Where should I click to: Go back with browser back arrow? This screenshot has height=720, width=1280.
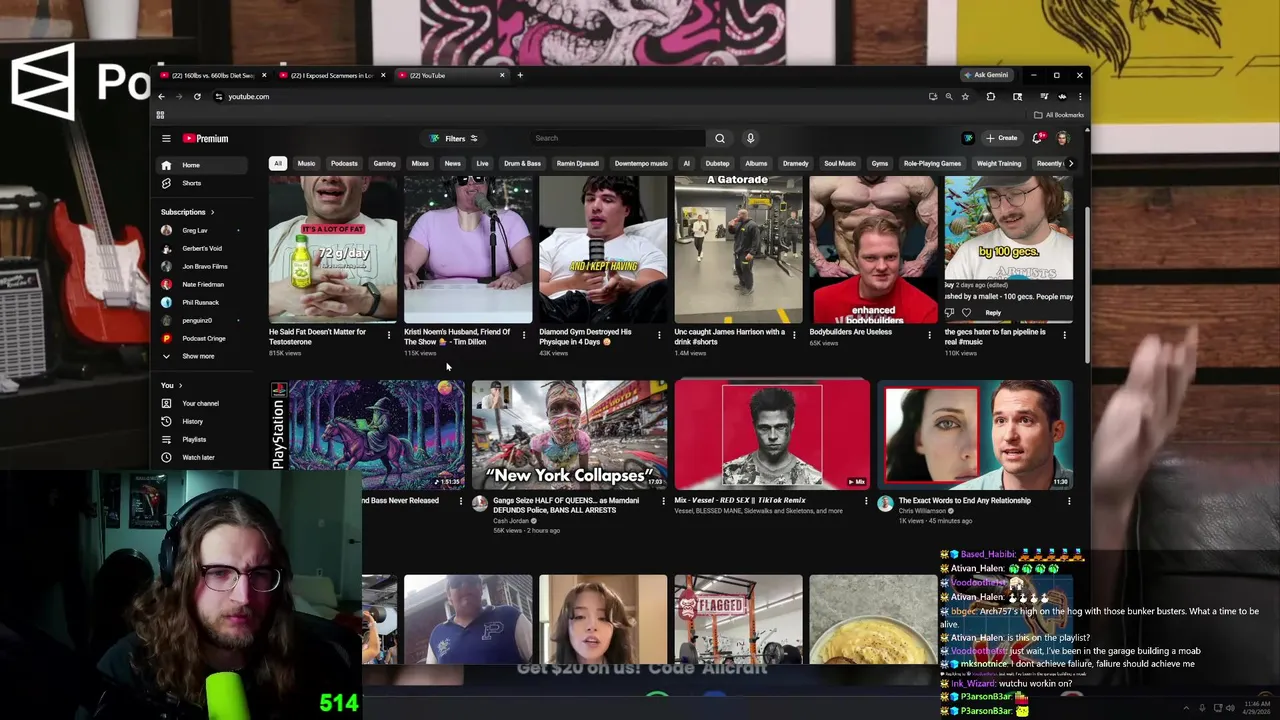[161, 97]
